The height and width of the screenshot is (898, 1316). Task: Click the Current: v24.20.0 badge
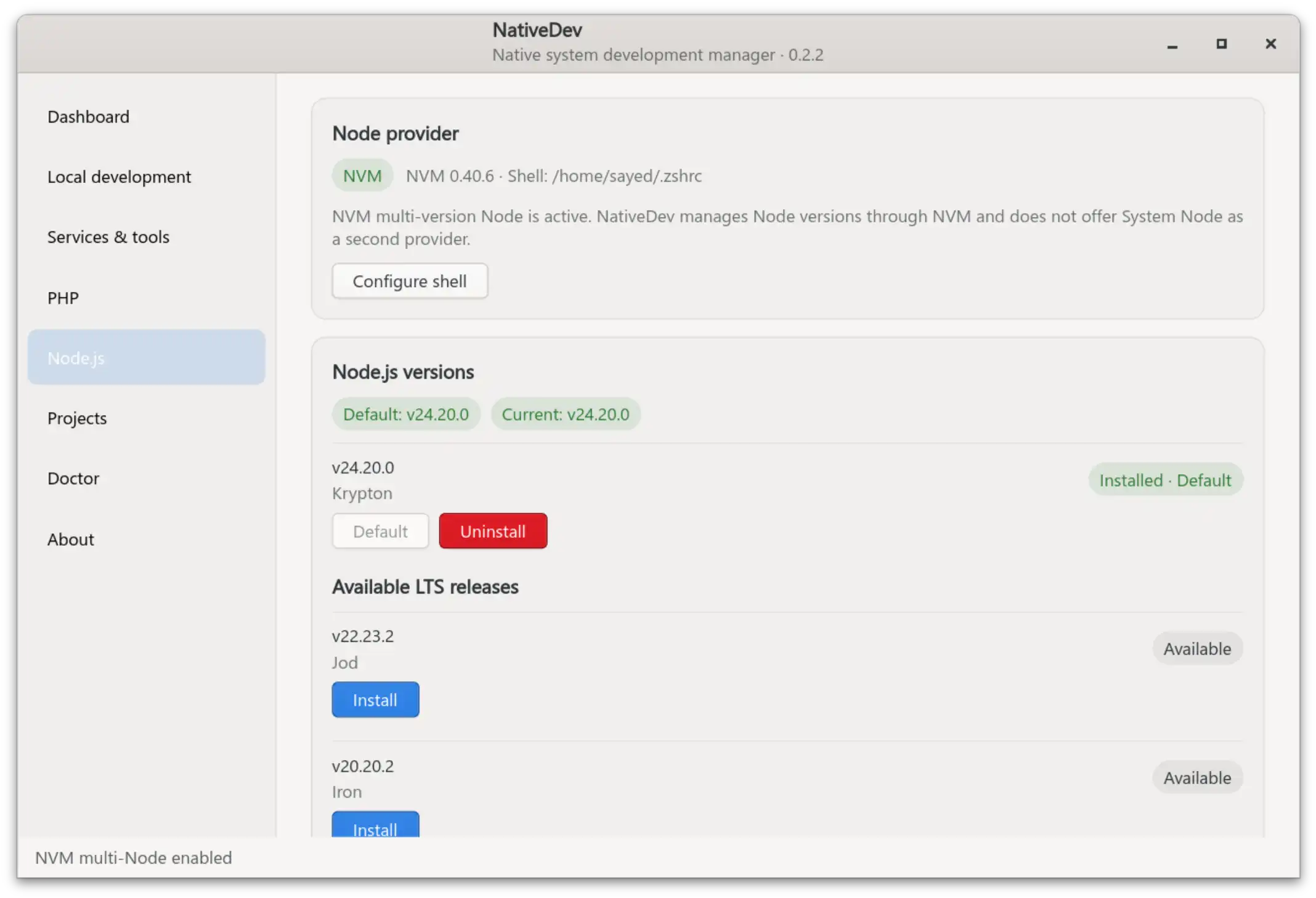(x=566, y=414)
